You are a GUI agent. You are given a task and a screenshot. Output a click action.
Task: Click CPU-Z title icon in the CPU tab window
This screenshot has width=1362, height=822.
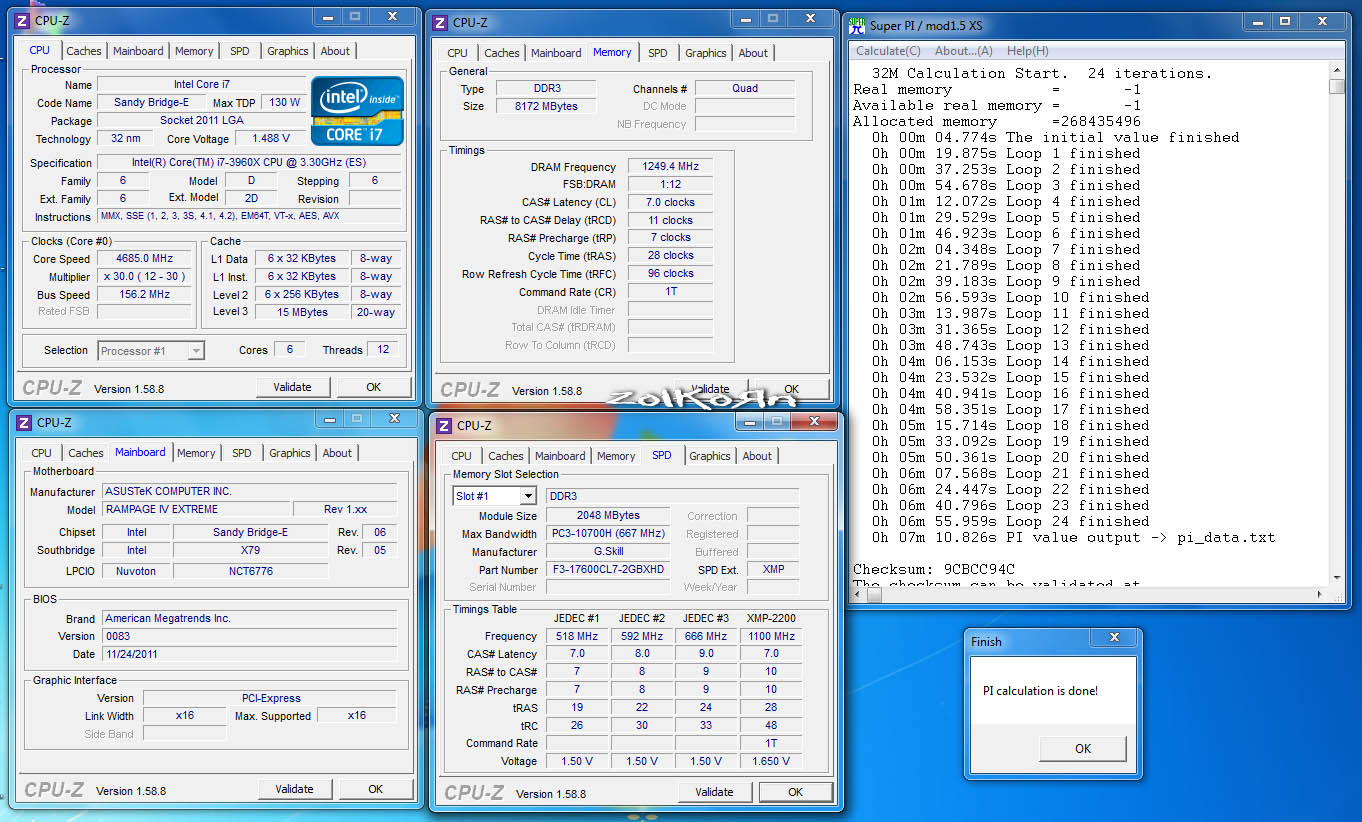click(x=22, y=20)
